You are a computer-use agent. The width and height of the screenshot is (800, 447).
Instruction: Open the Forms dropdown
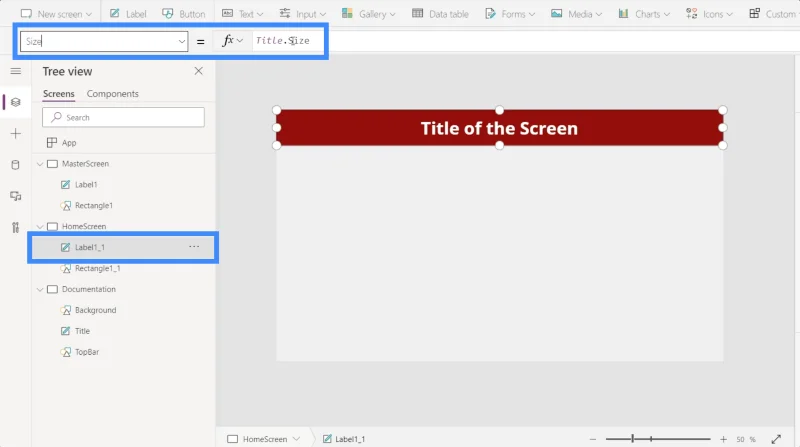[x=510, y=14]
